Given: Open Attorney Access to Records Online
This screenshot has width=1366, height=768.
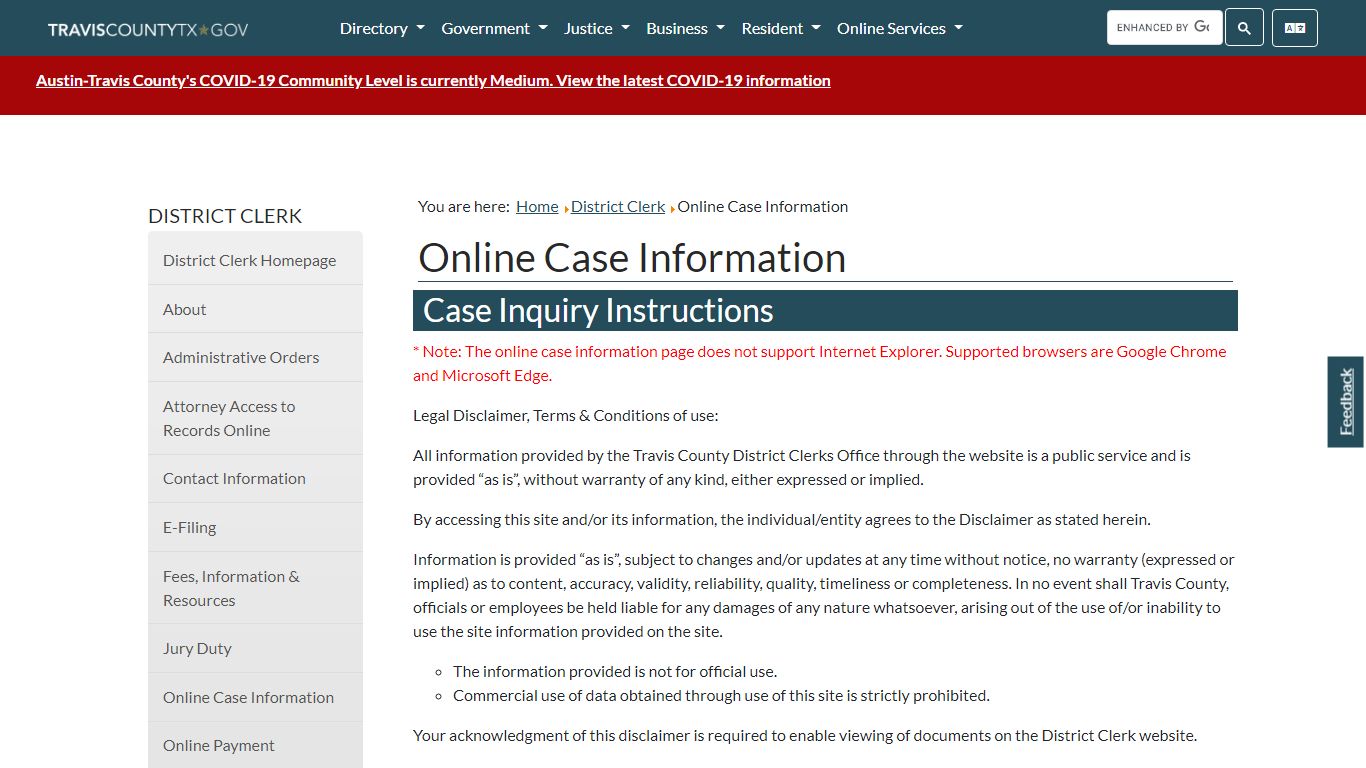Looking at the screenshot, I should 255,418.
